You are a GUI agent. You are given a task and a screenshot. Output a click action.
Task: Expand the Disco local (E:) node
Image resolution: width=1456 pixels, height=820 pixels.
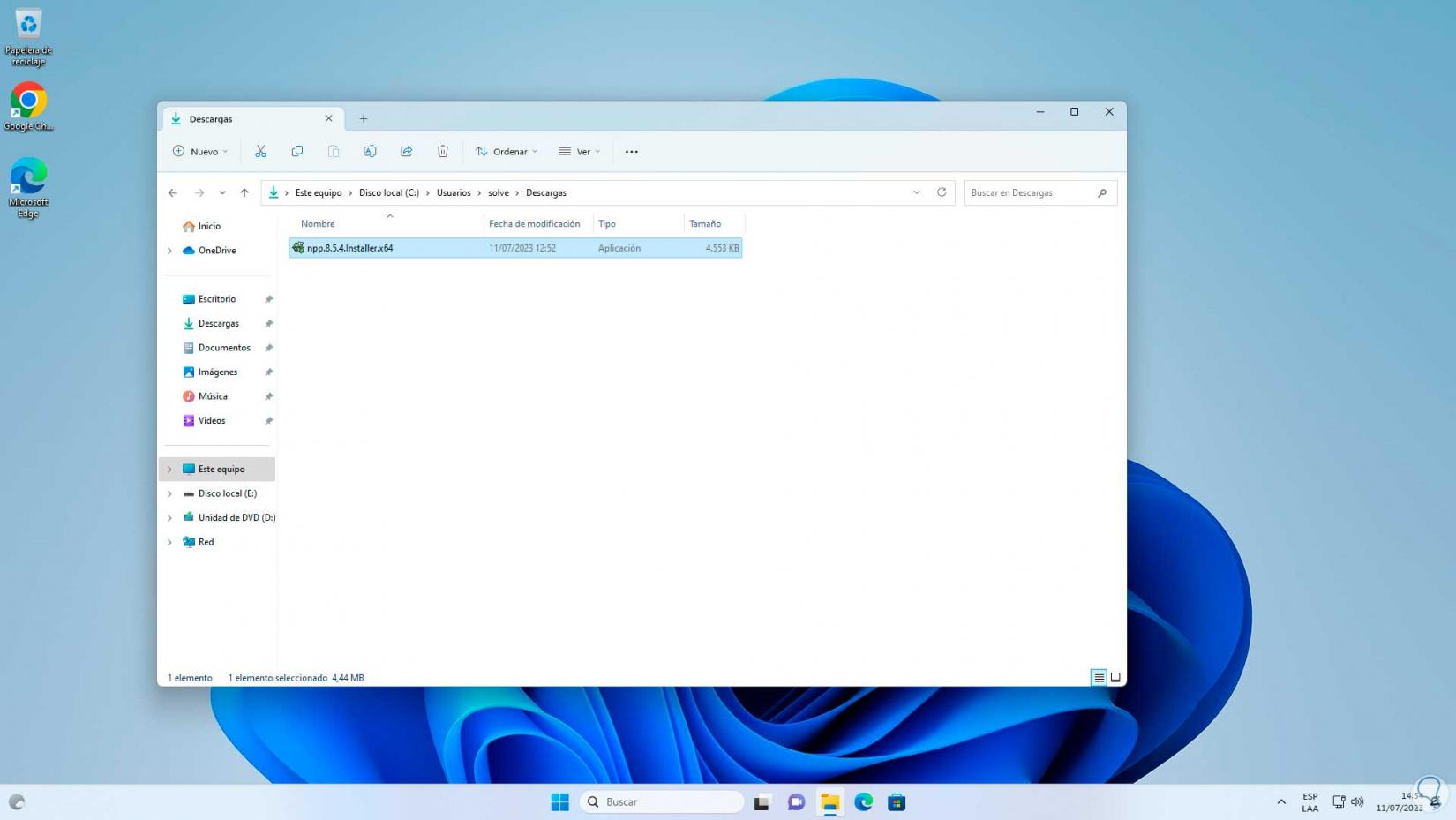[169, 493]
